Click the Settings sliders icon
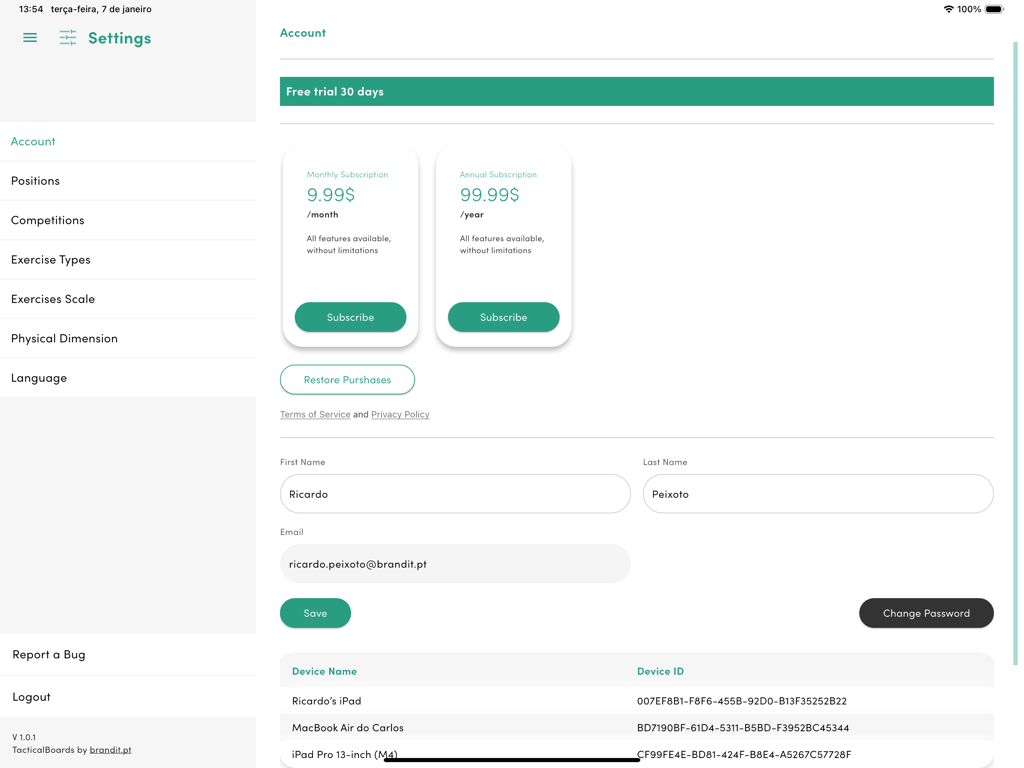 tap(67, 37)
